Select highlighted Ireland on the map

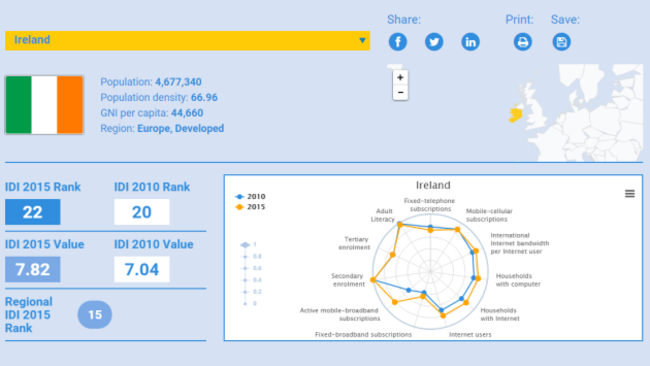(516, 113)
